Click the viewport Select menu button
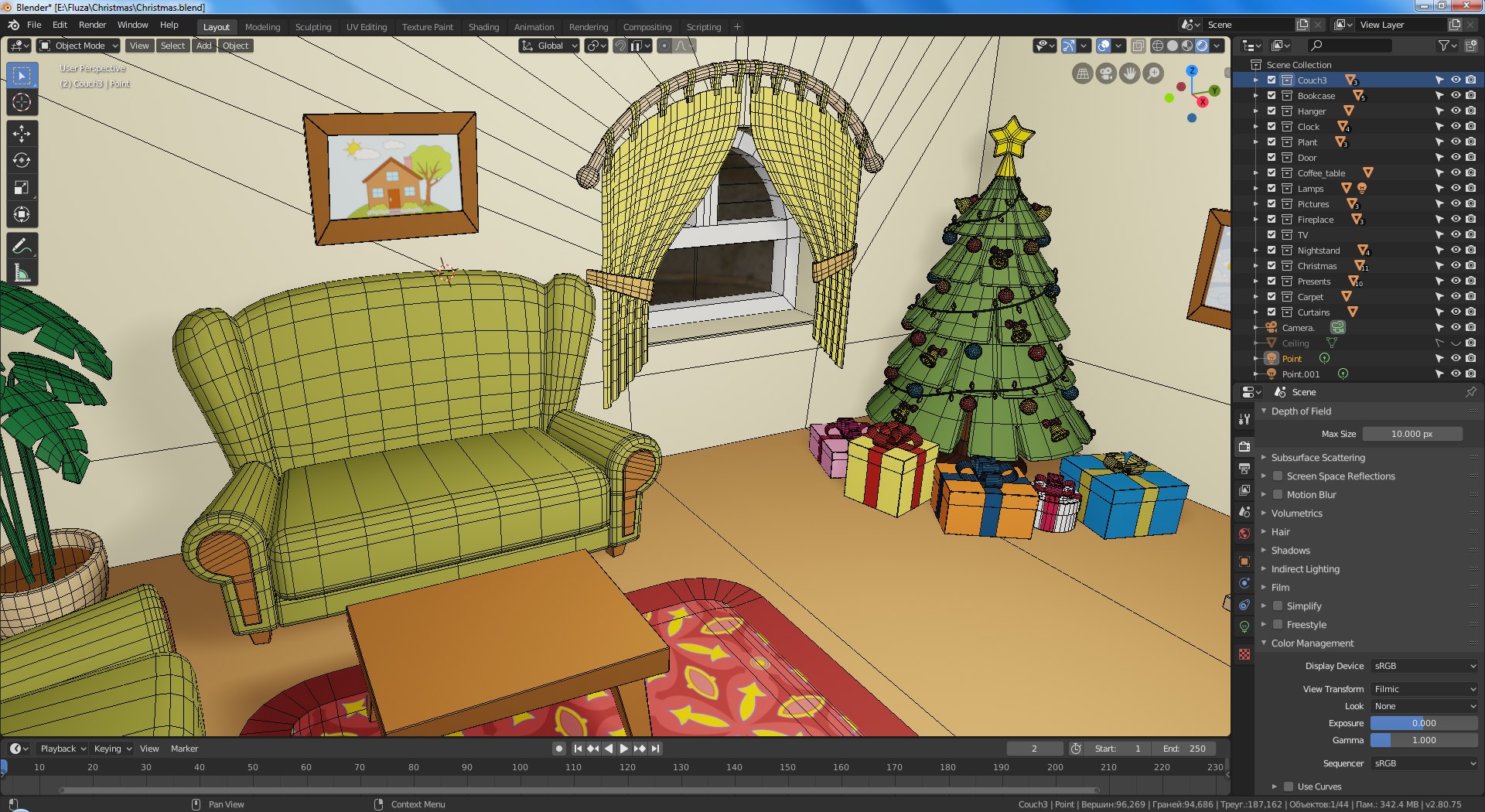This screenshot has width=1485, height=812. click(172, 46)
